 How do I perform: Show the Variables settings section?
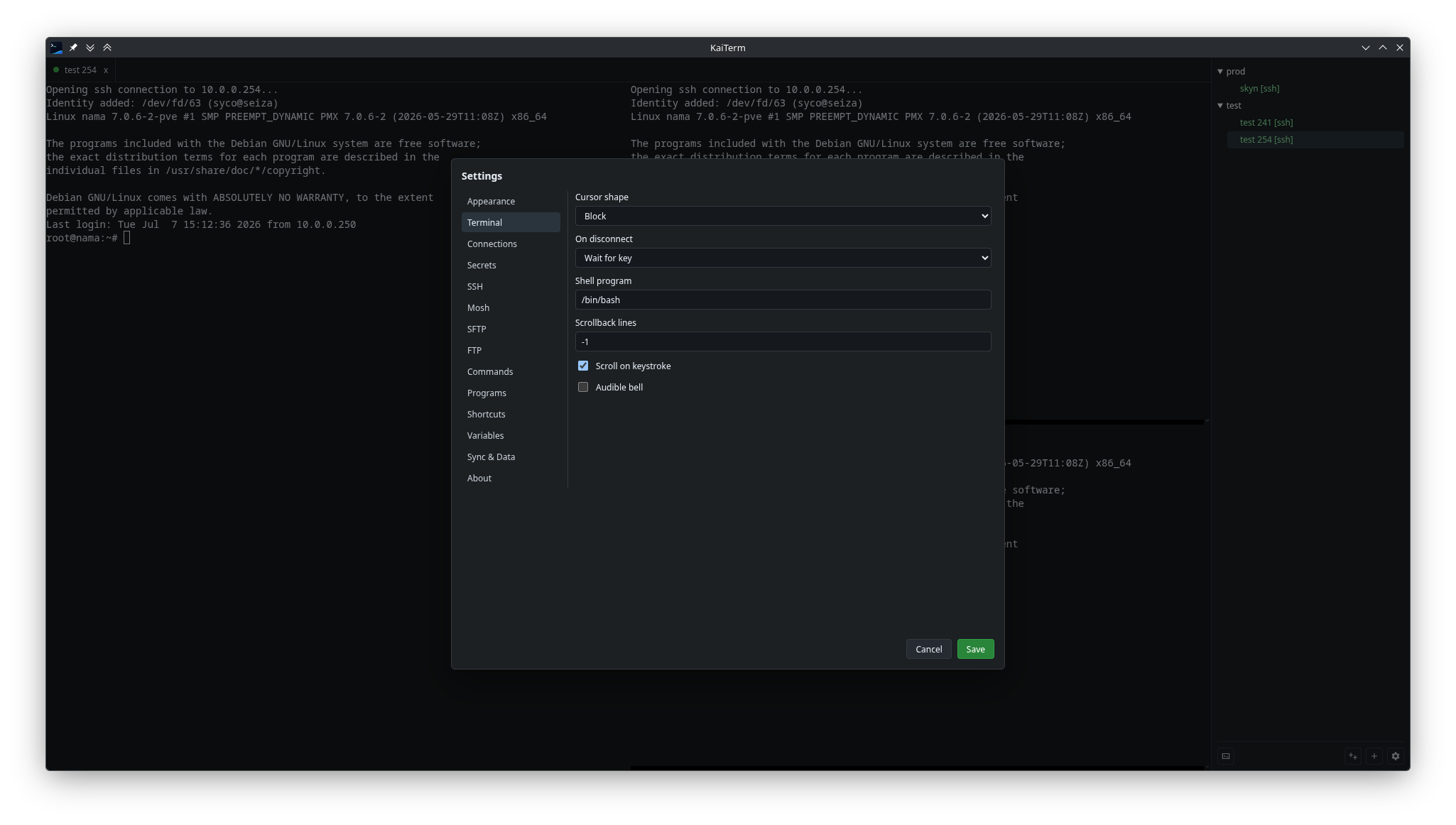click(x=511, y=436)
